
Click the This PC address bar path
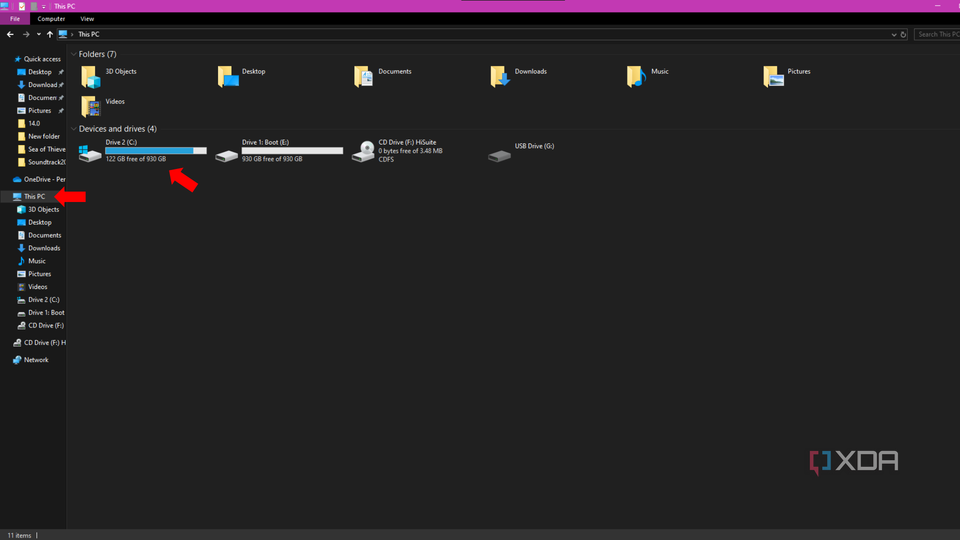[89, 34]
